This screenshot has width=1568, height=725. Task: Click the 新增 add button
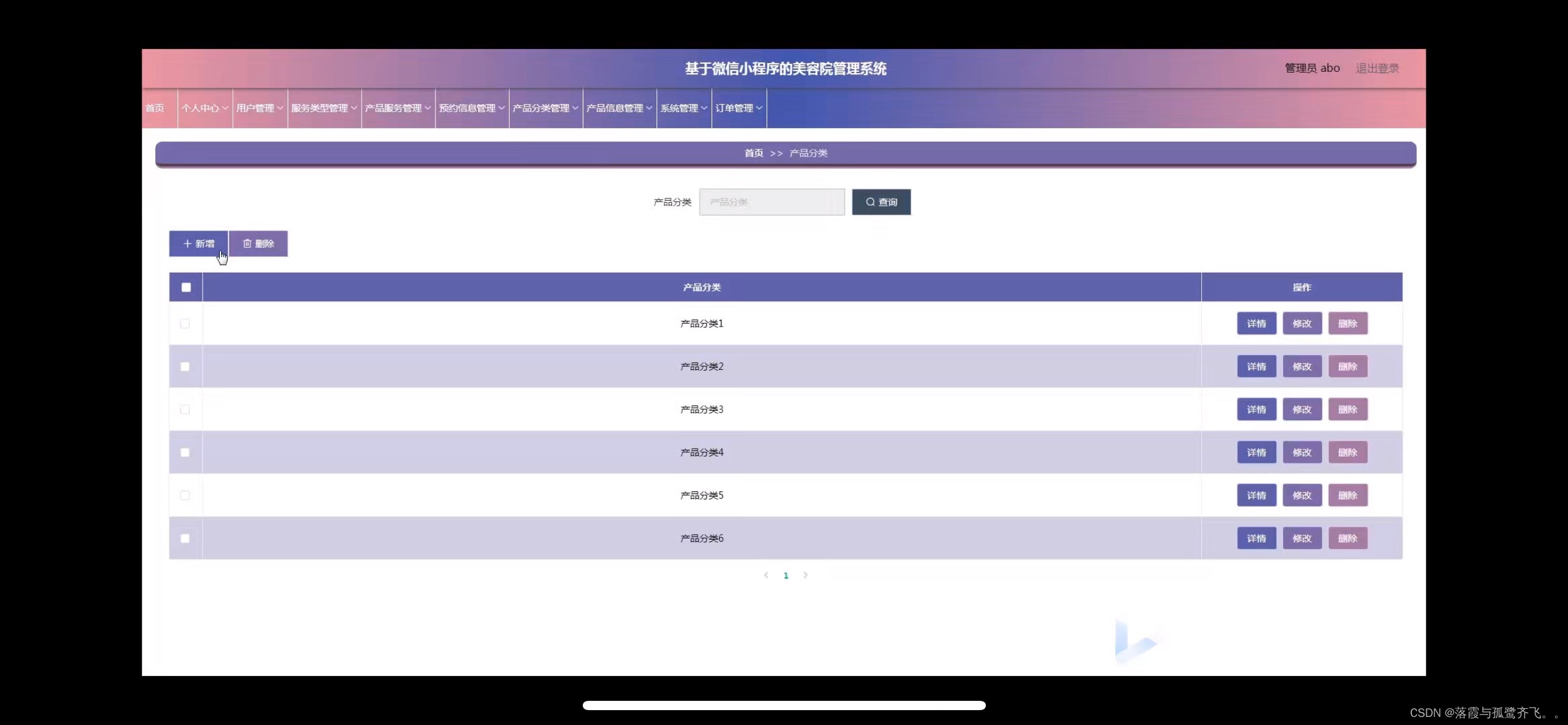[x=198, y=244]
